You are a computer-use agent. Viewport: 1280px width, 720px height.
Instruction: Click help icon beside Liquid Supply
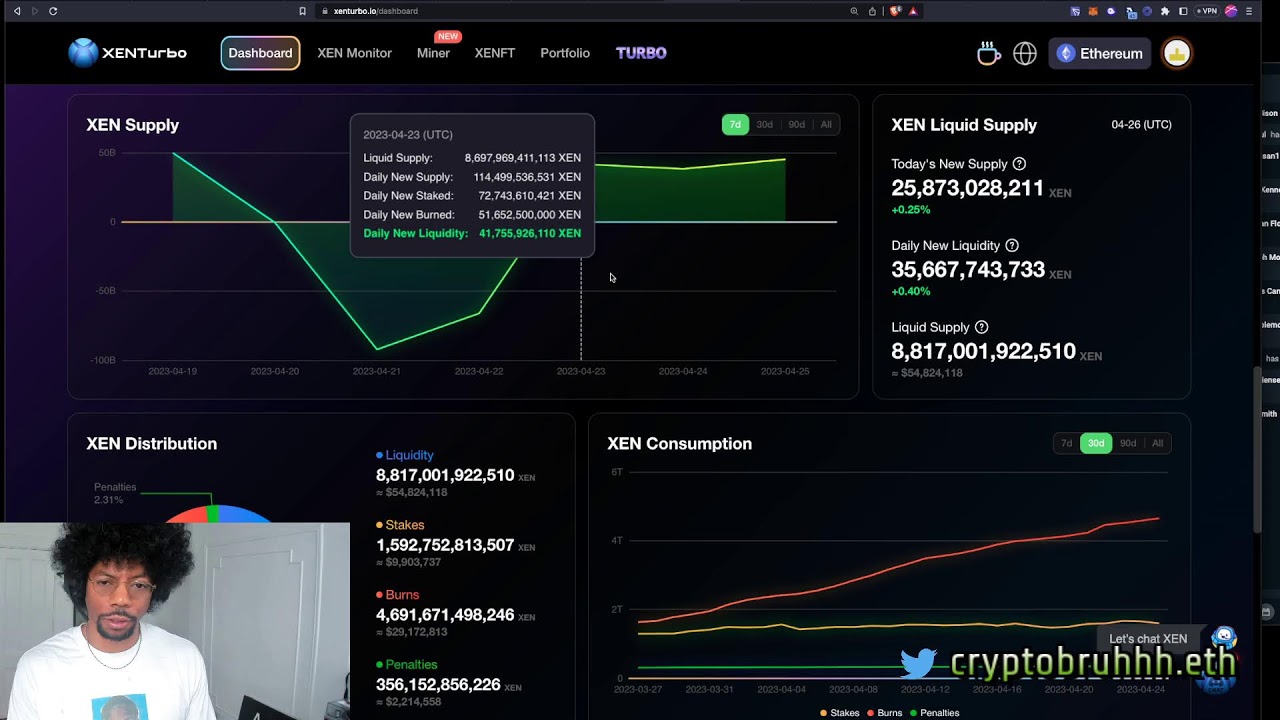pyautogui.click(x=981, y=327)
